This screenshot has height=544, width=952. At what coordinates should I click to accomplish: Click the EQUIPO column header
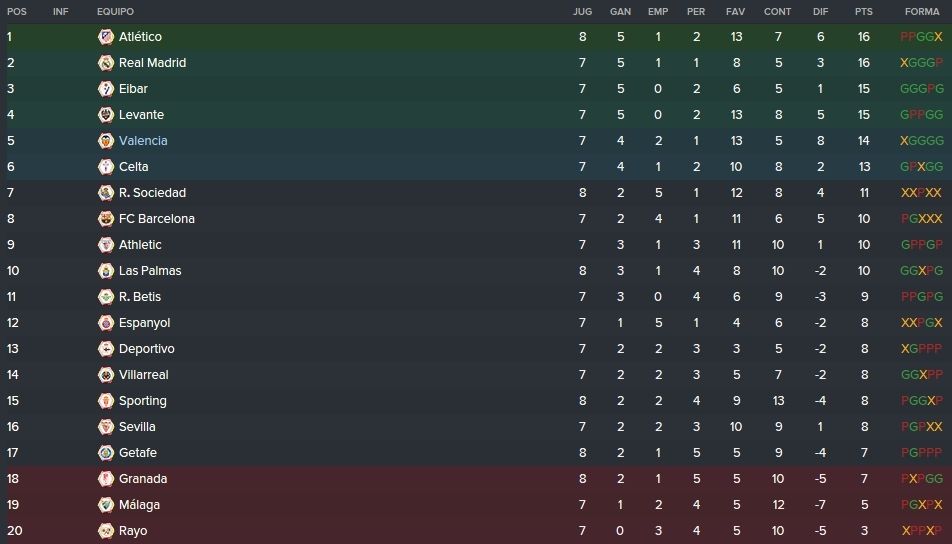pos(115,12)
